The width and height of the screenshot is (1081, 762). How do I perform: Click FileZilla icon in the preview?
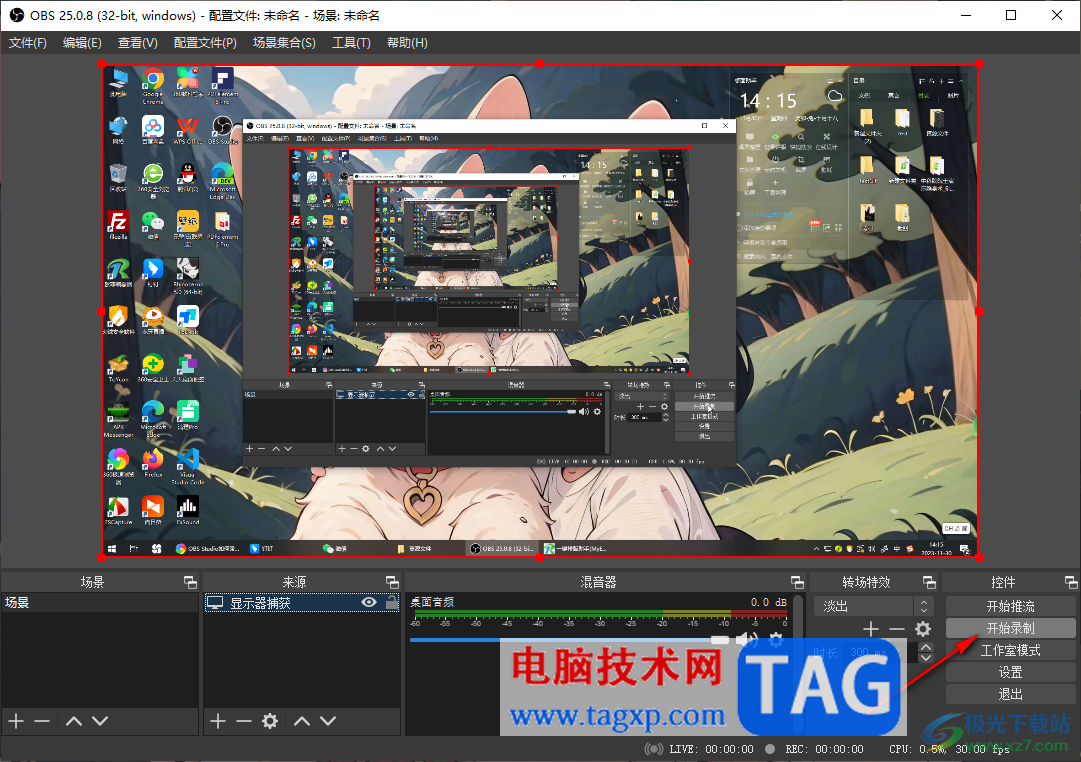pos(119,225)
